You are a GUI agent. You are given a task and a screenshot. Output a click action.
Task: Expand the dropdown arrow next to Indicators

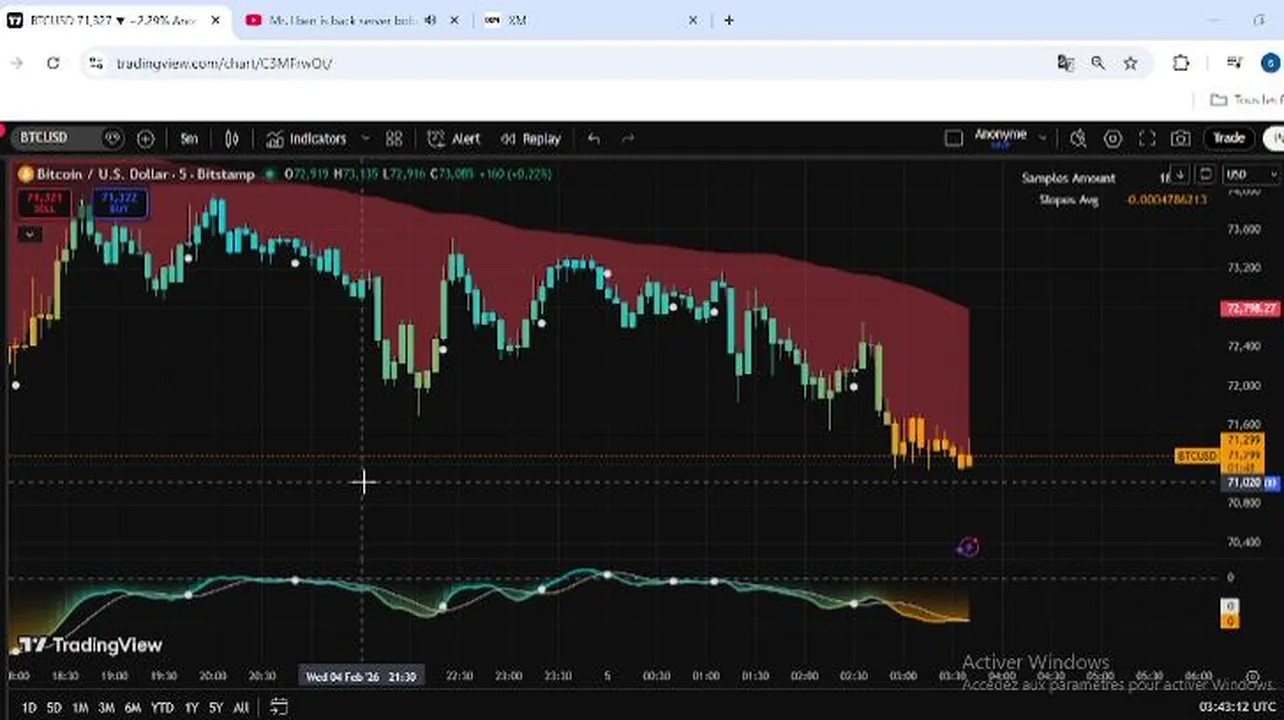(365, 139)
